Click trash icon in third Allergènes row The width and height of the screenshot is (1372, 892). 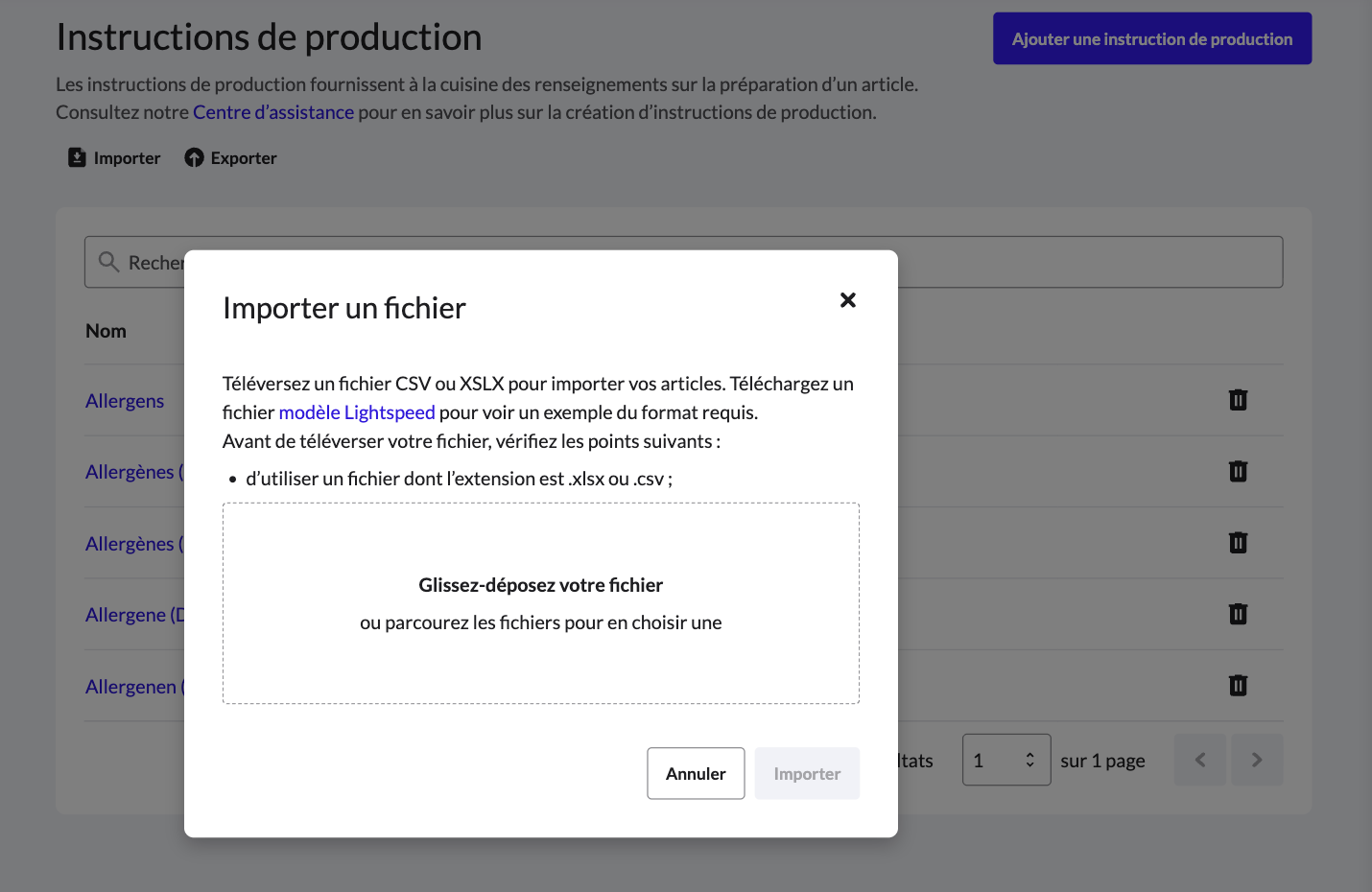1239,543
